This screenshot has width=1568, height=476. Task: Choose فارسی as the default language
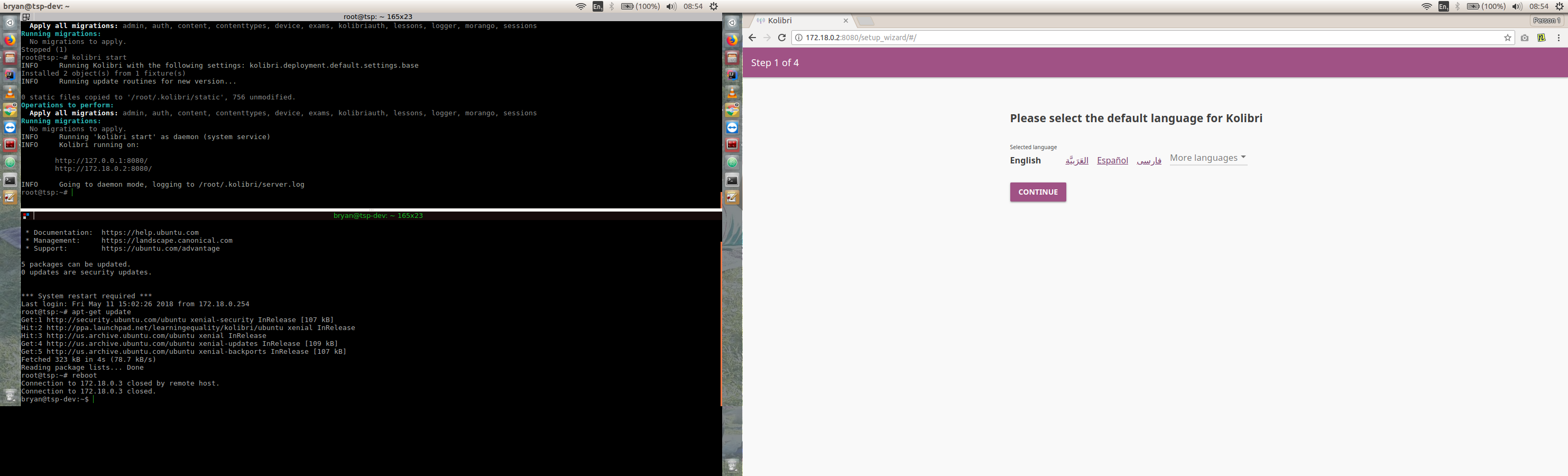pos(1149,161)
